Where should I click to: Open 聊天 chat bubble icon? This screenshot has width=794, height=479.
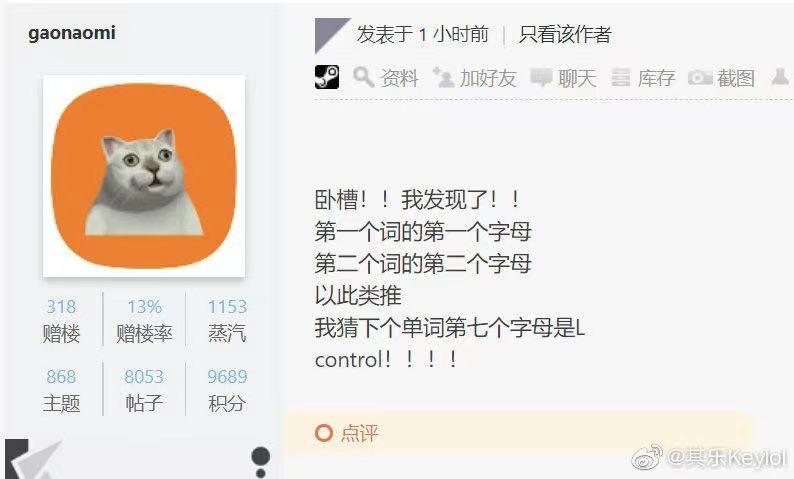[x=541, y=77]
